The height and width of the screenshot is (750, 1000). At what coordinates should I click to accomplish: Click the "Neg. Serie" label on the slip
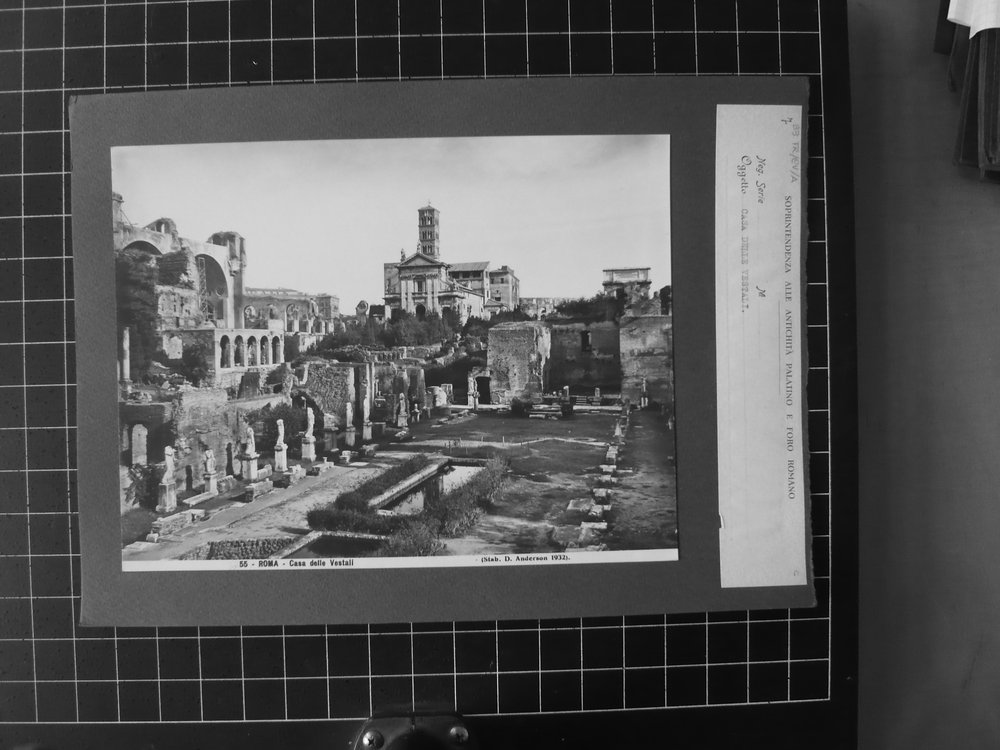pyautogui.click(x=760, y=179)
